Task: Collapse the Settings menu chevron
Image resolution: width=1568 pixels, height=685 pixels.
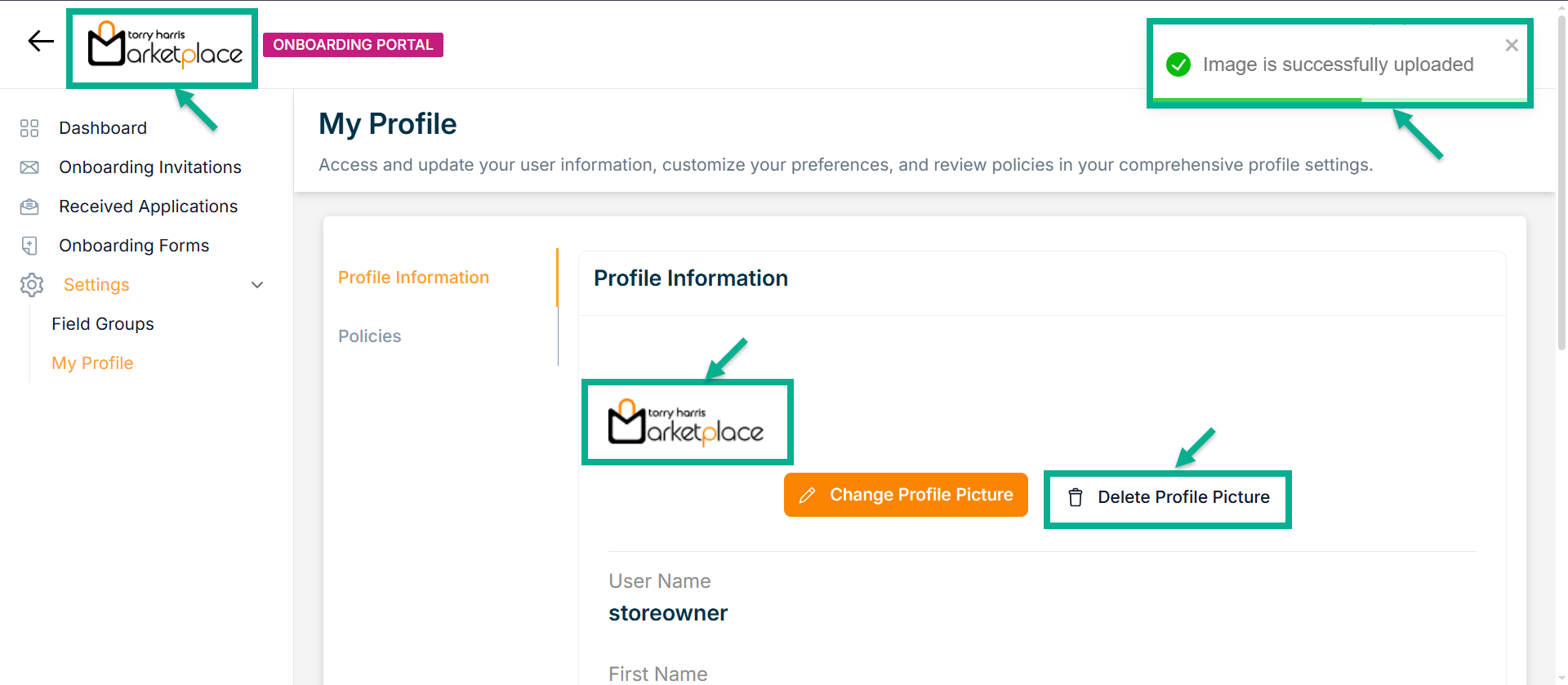Action: tap(257, 285)
